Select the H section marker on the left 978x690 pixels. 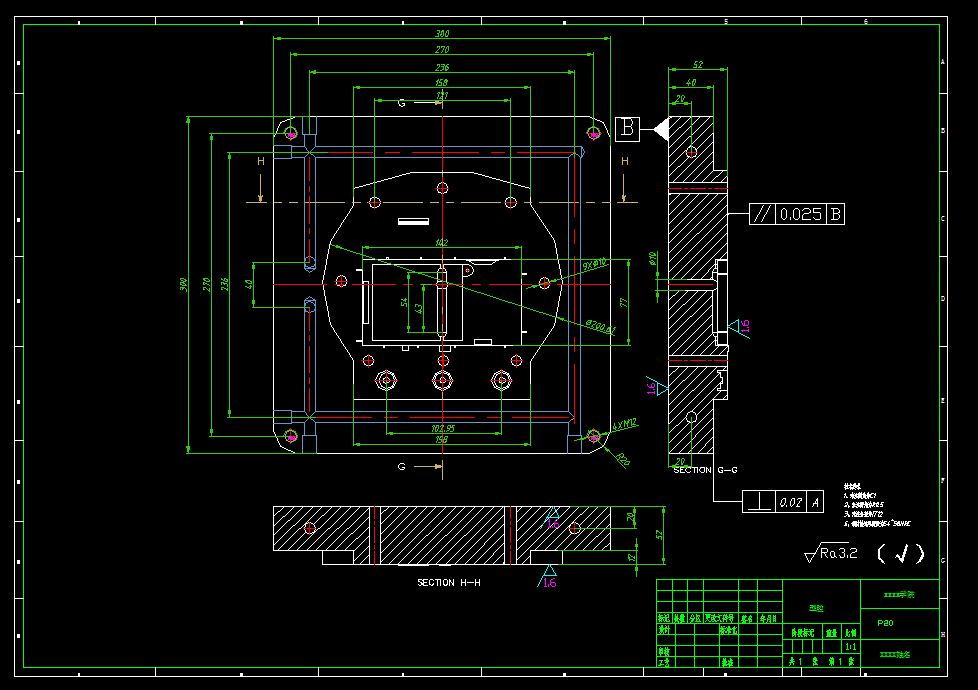(x=261, y=161)
